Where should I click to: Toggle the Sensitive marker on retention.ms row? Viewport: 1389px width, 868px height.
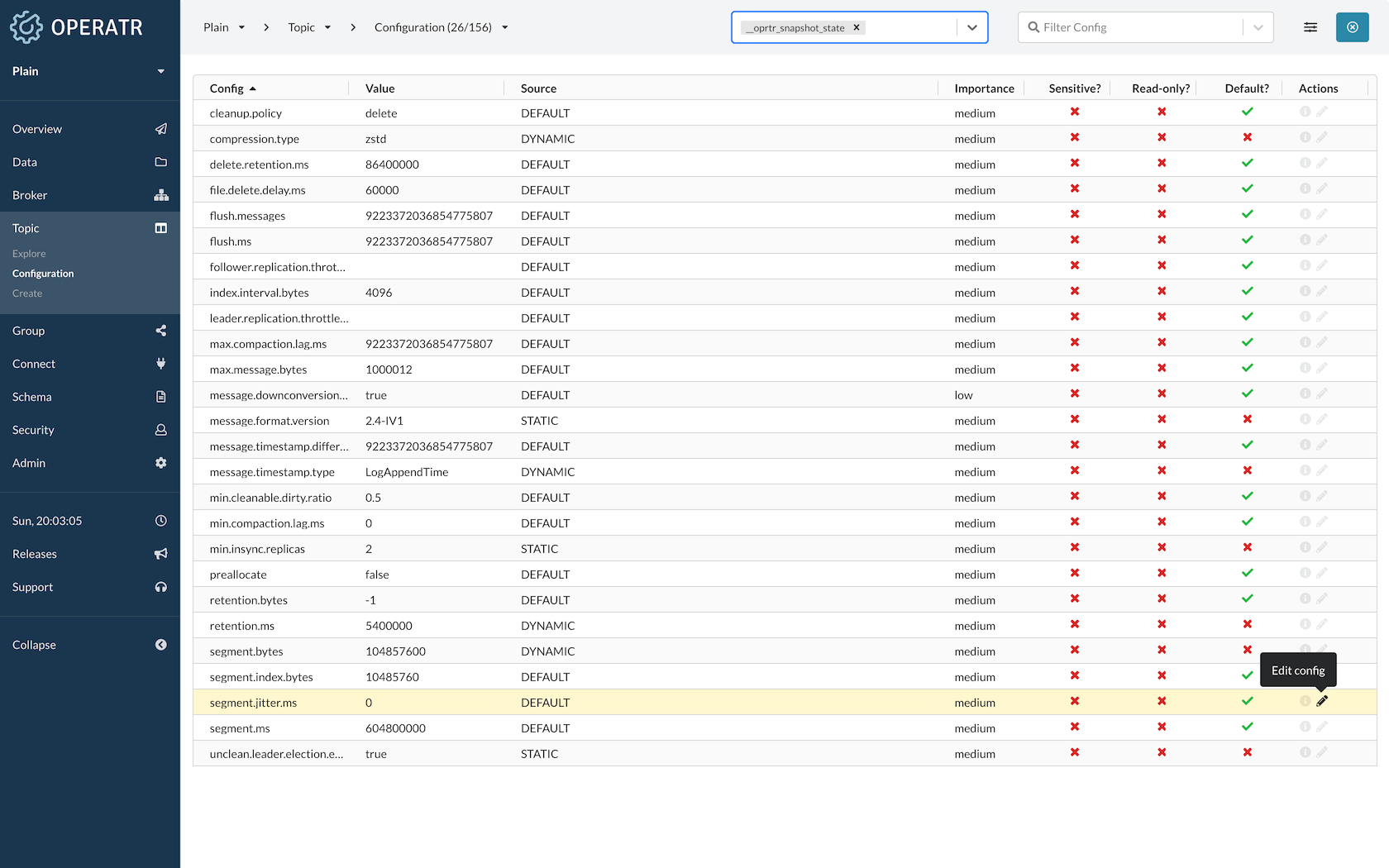[x=1075, y=624]
